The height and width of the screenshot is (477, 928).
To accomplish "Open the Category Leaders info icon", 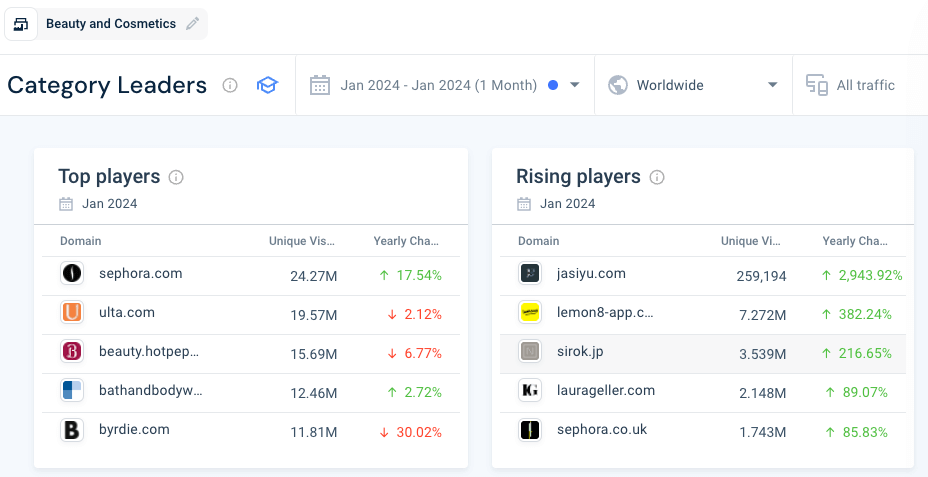I will point(230,85).
